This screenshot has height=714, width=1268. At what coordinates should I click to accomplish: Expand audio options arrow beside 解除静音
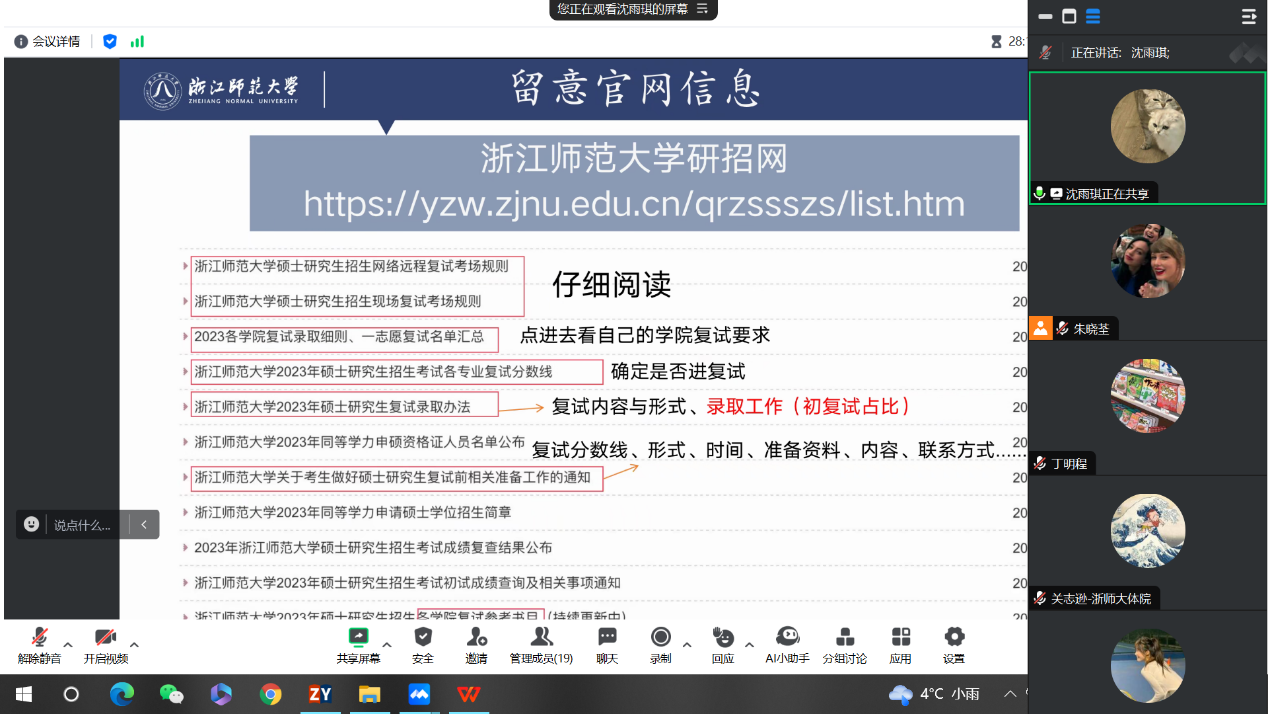point(68,645)
